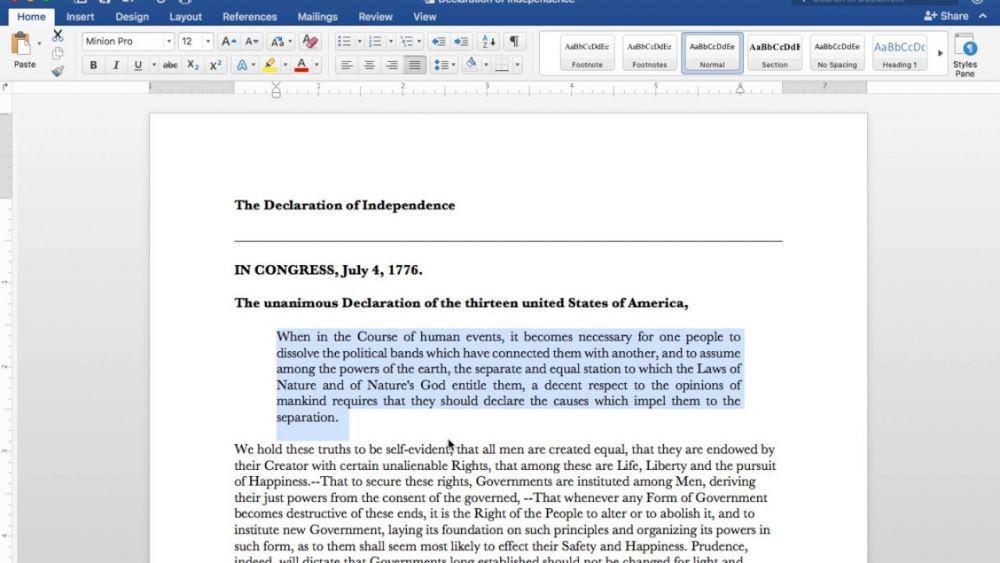Decrease indent of the paragraph
1000x563 pixels.
click(x=438, y=41)
